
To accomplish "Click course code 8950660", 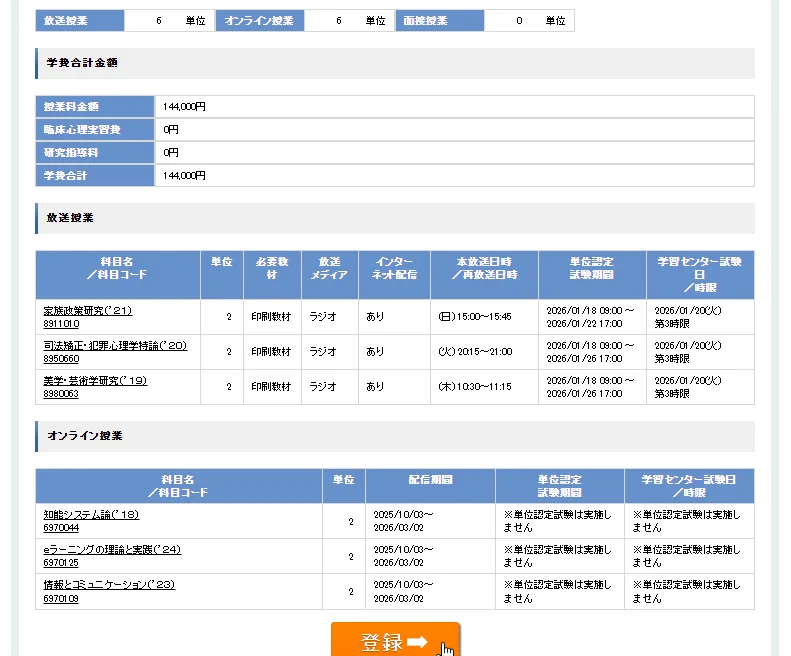I will coord(61,359).
